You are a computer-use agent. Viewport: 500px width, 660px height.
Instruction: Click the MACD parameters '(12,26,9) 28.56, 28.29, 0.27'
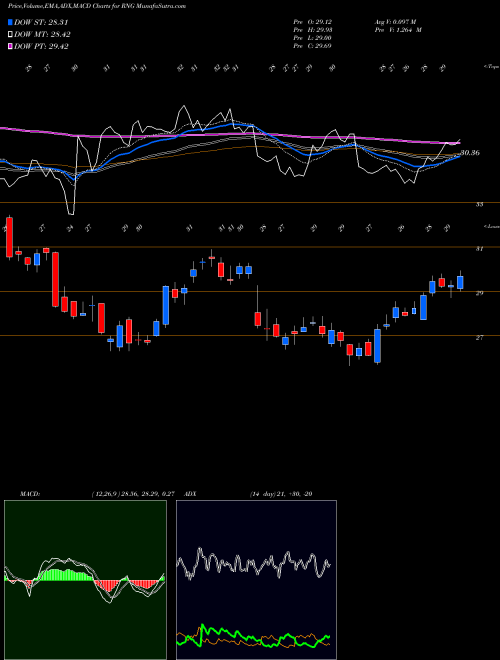(x=135, y=494)
